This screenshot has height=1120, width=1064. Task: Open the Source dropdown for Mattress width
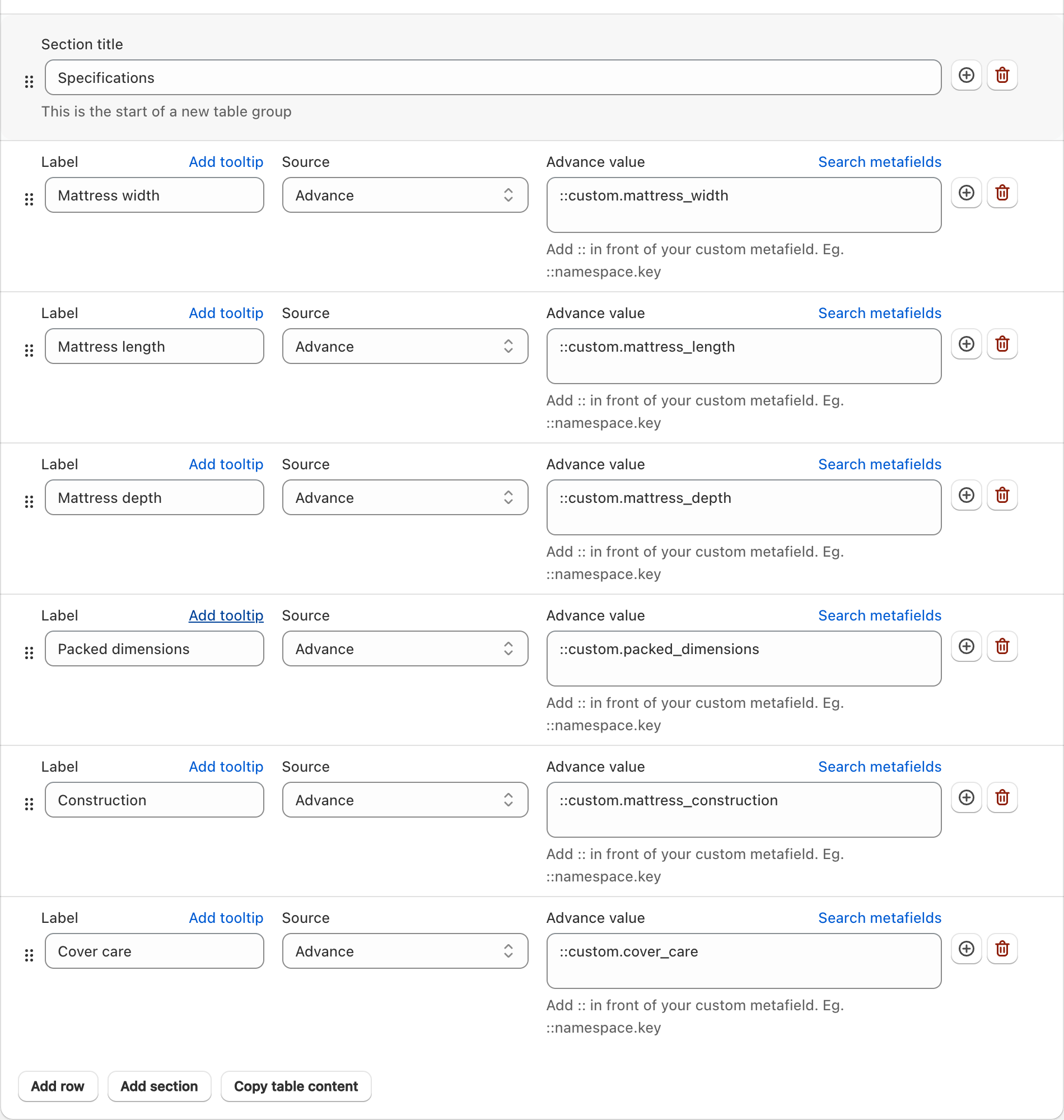point(405,195)
